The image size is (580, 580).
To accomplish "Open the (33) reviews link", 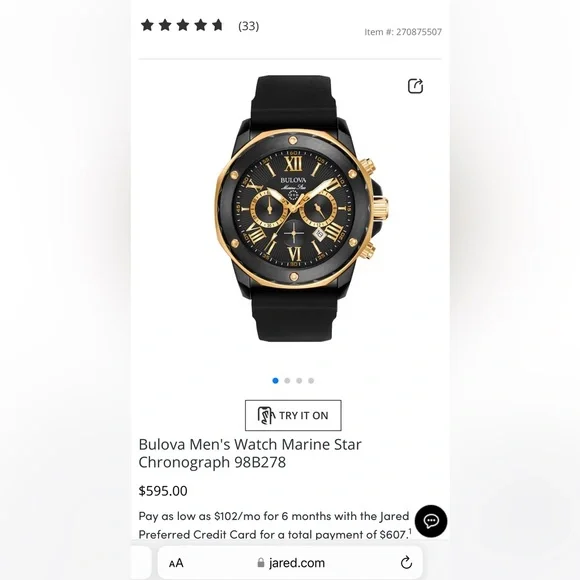I will (249, 26).
